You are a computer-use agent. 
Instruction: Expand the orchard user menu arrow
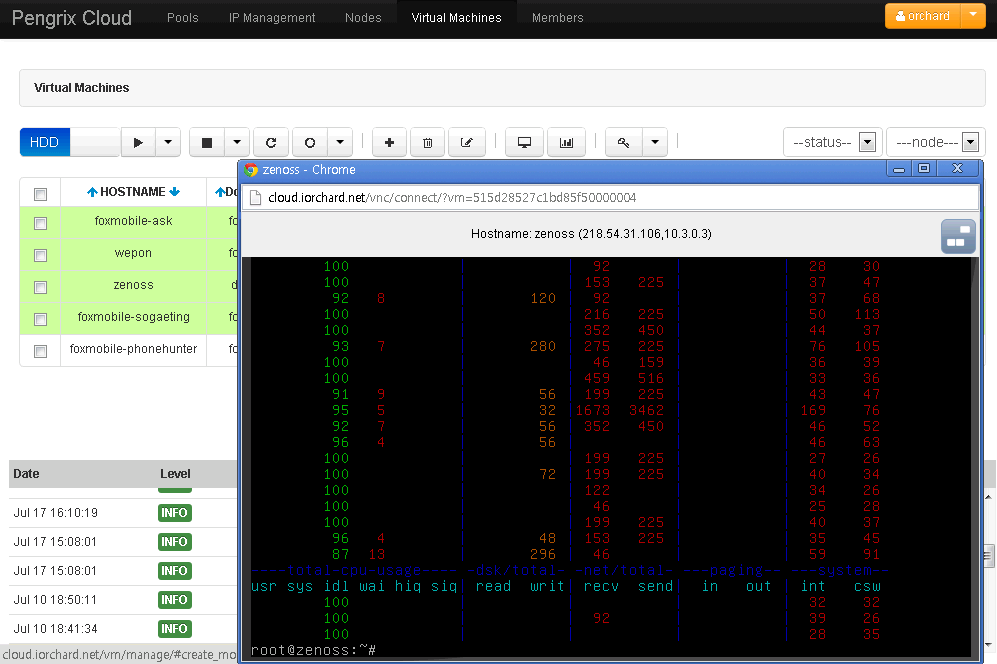973,16
